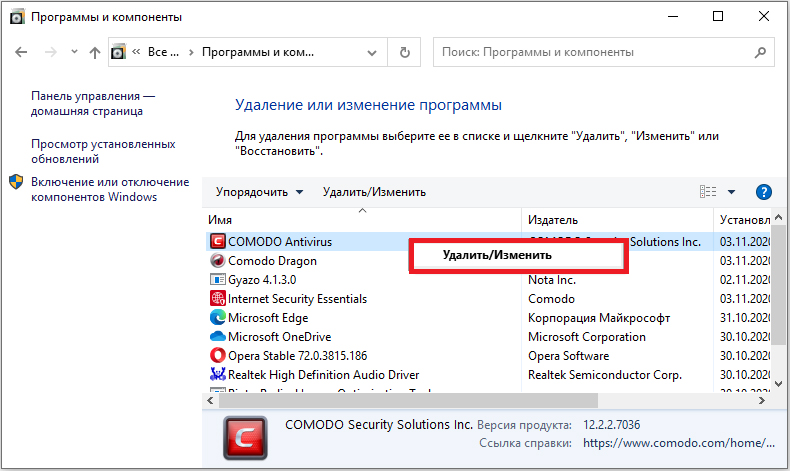Image resolution: width=790 pixels, height=471 pixels.
Task: Open the help question mark button
Action: (764, 192)
